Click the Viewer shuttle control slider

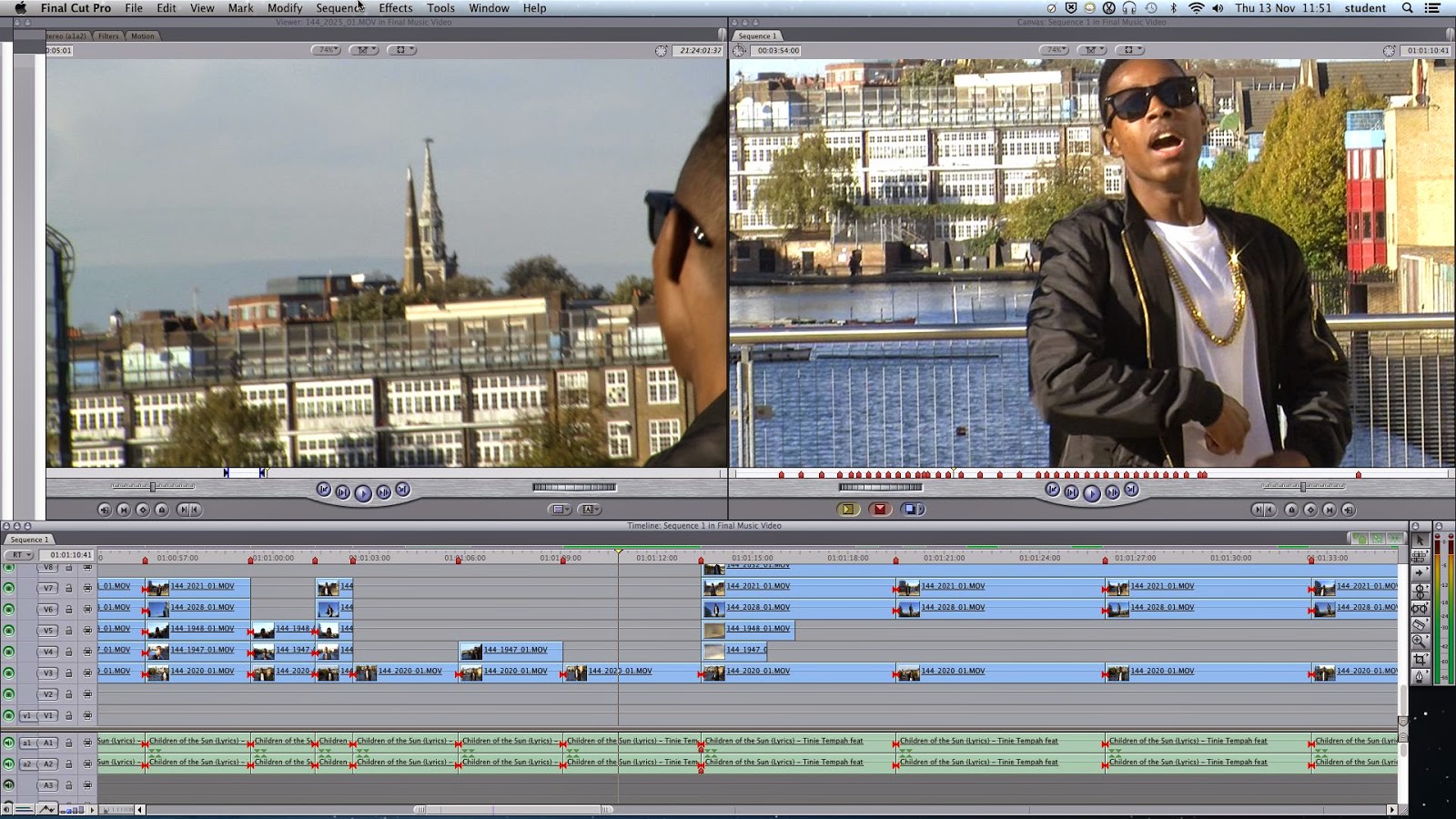click(153, 487)
